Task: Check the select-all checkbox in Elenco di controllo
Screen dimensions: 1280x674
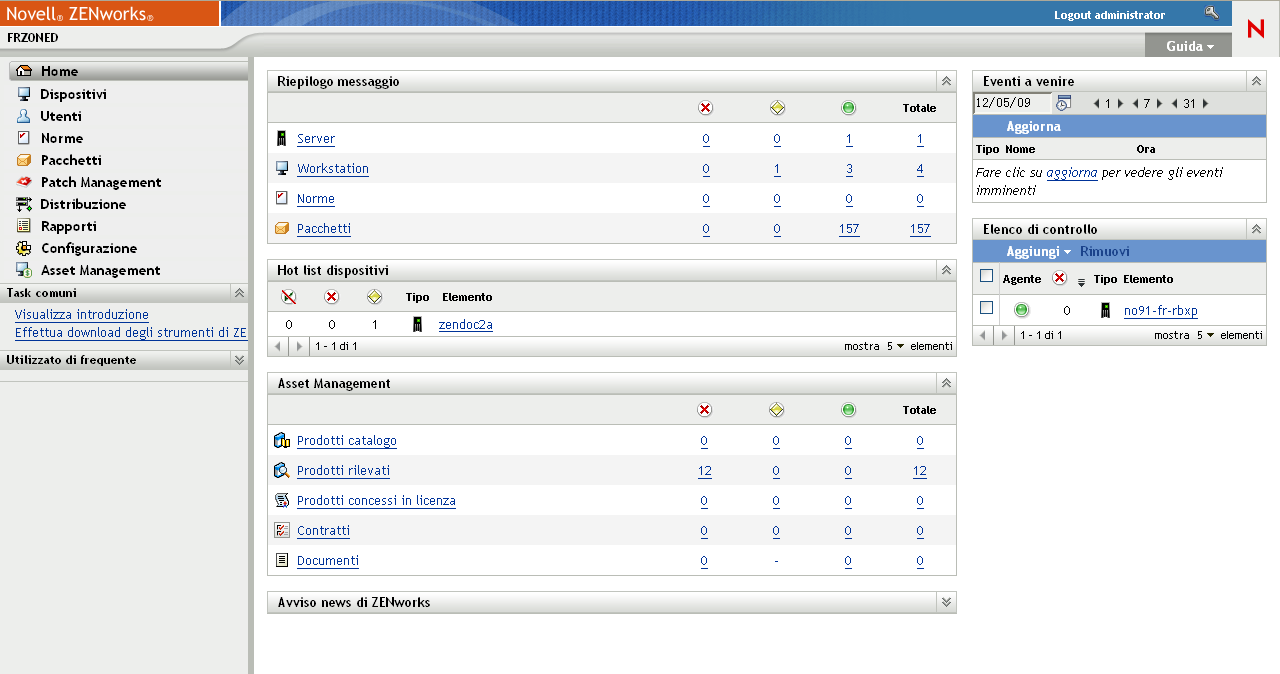Action: pyautogui.click(x=986, y=278)
